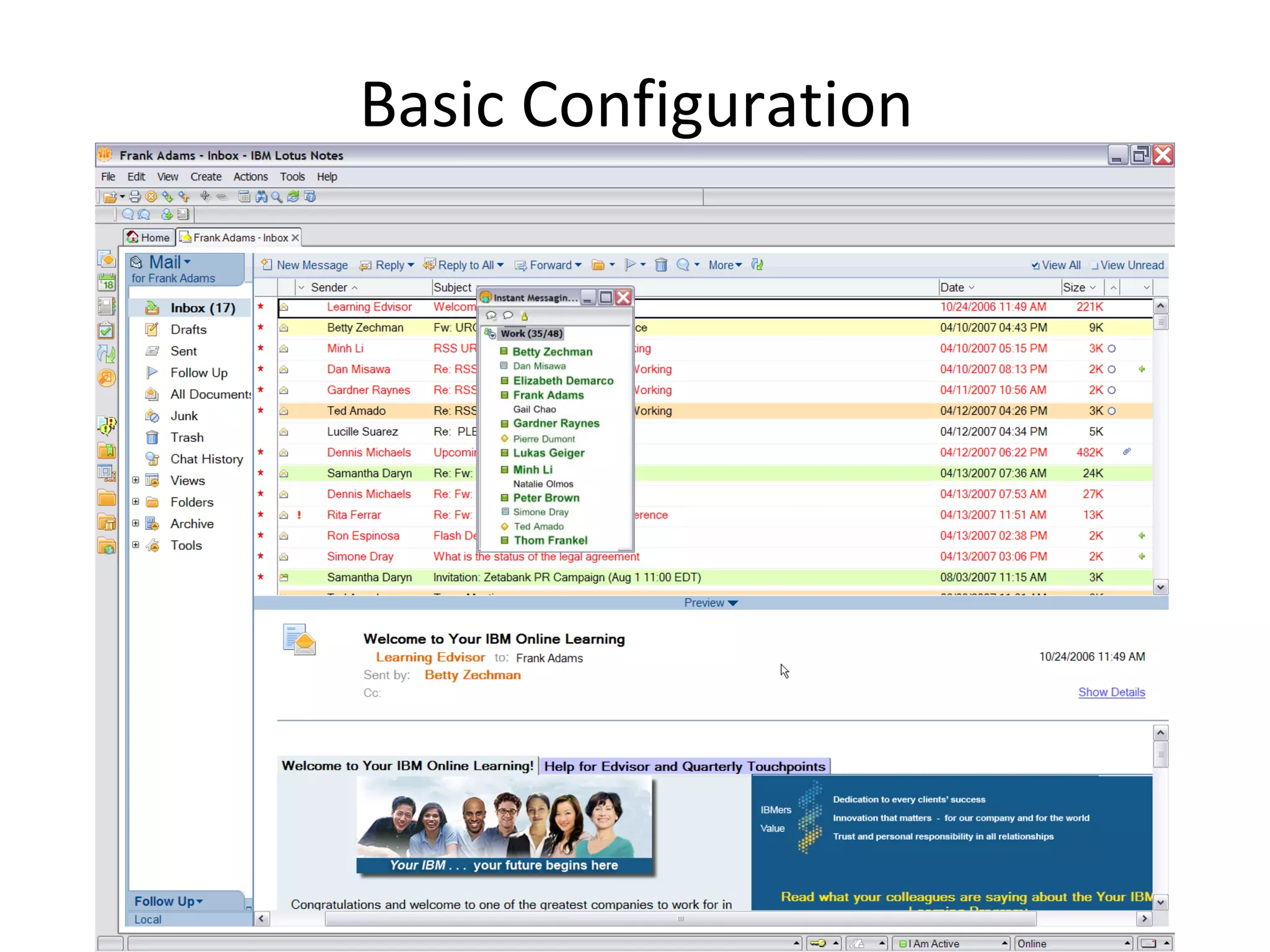Click the Show Details link
The image size is (1270, 952).
click(x=1111, y=692)
